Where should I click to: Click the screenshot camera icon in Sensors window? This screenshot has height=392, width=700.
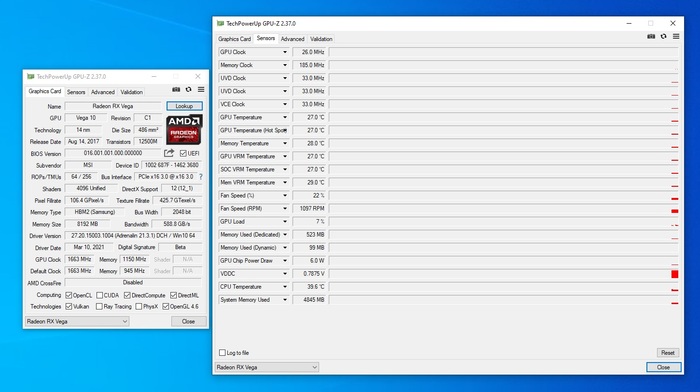pyautogui.click(x=651, y=37)
